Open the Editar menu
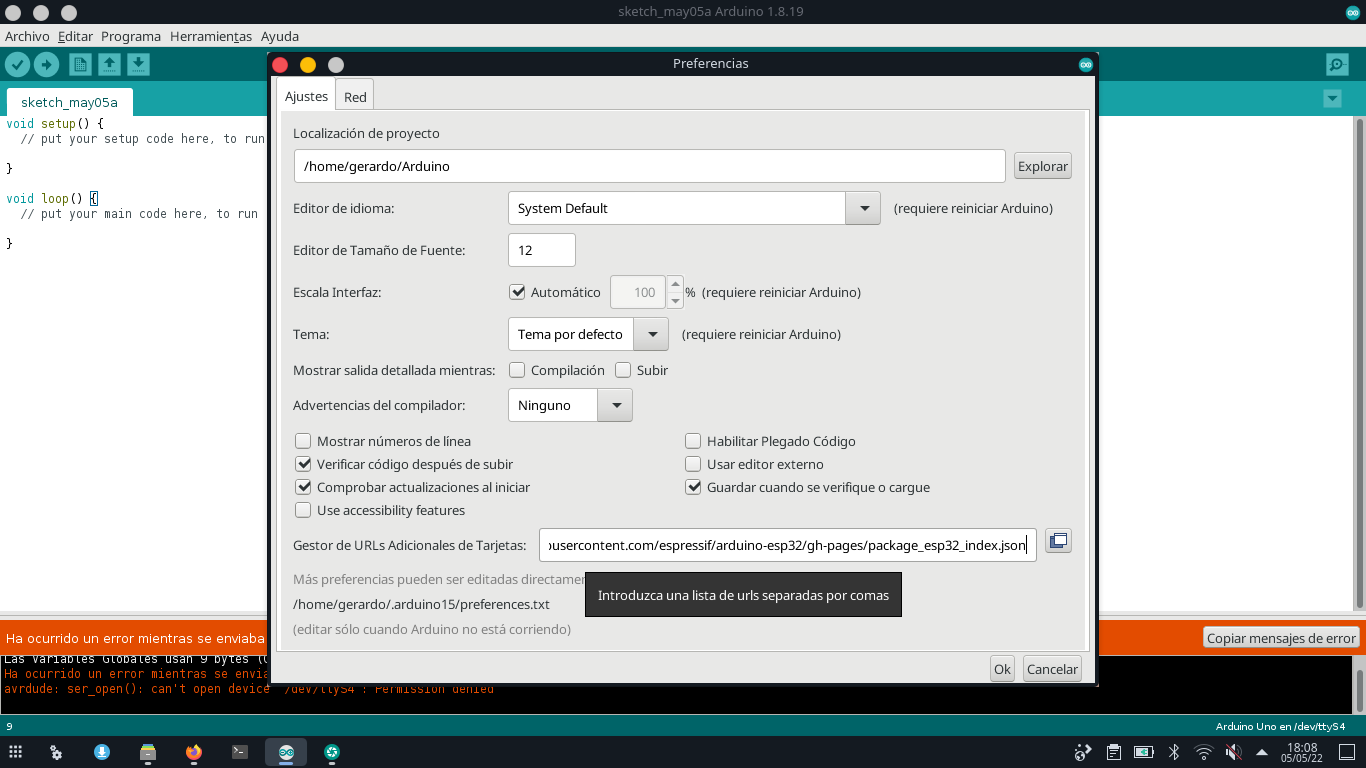The width and height of the screenshot is (1366, 768). [x=75, y=36]
